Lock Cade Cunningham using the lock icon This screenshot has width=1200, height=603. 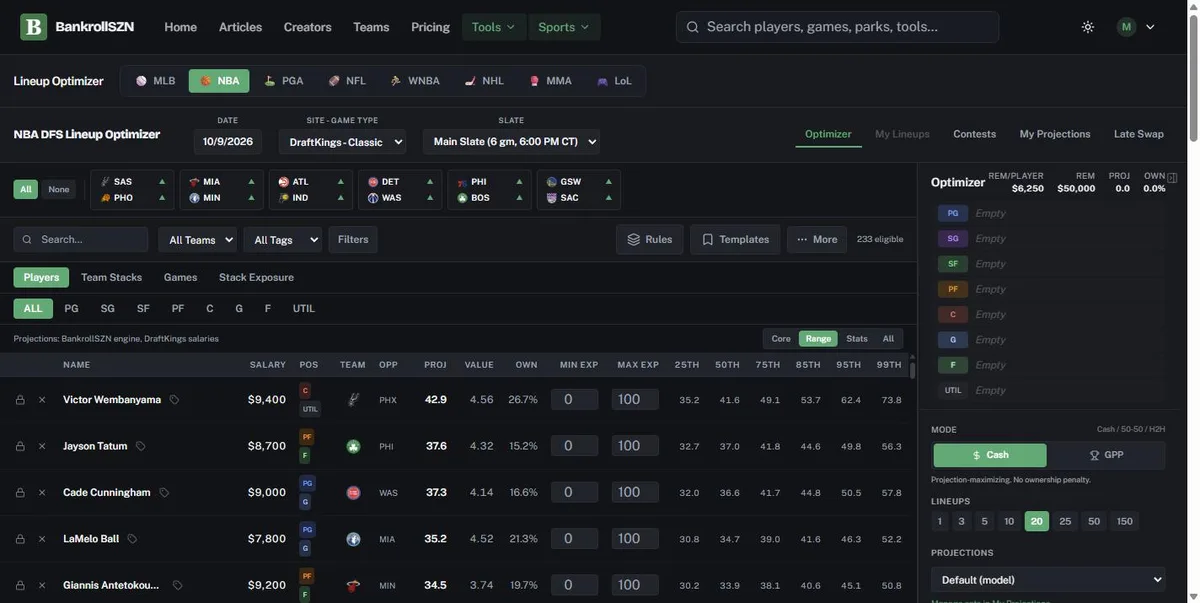click(20, 493)
